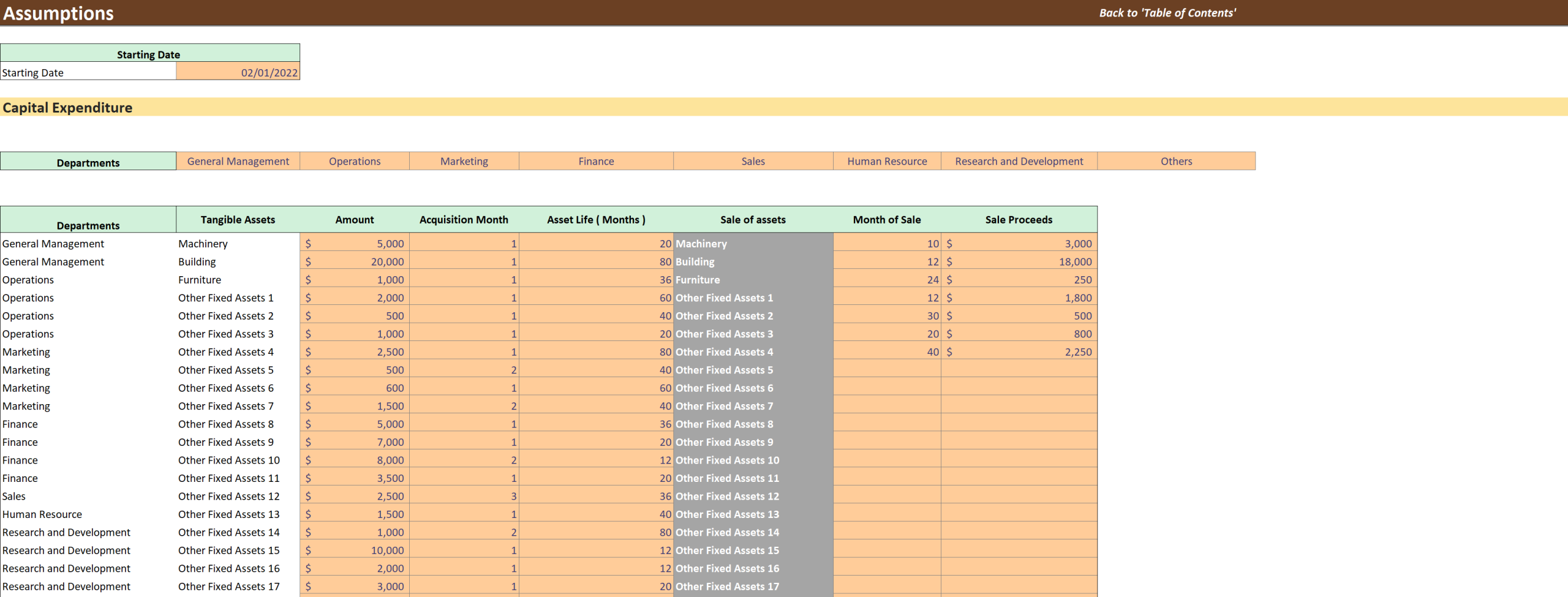Select Asset Life cell for Furniture
Screen dimensions: 1568x597
(595, 280)
